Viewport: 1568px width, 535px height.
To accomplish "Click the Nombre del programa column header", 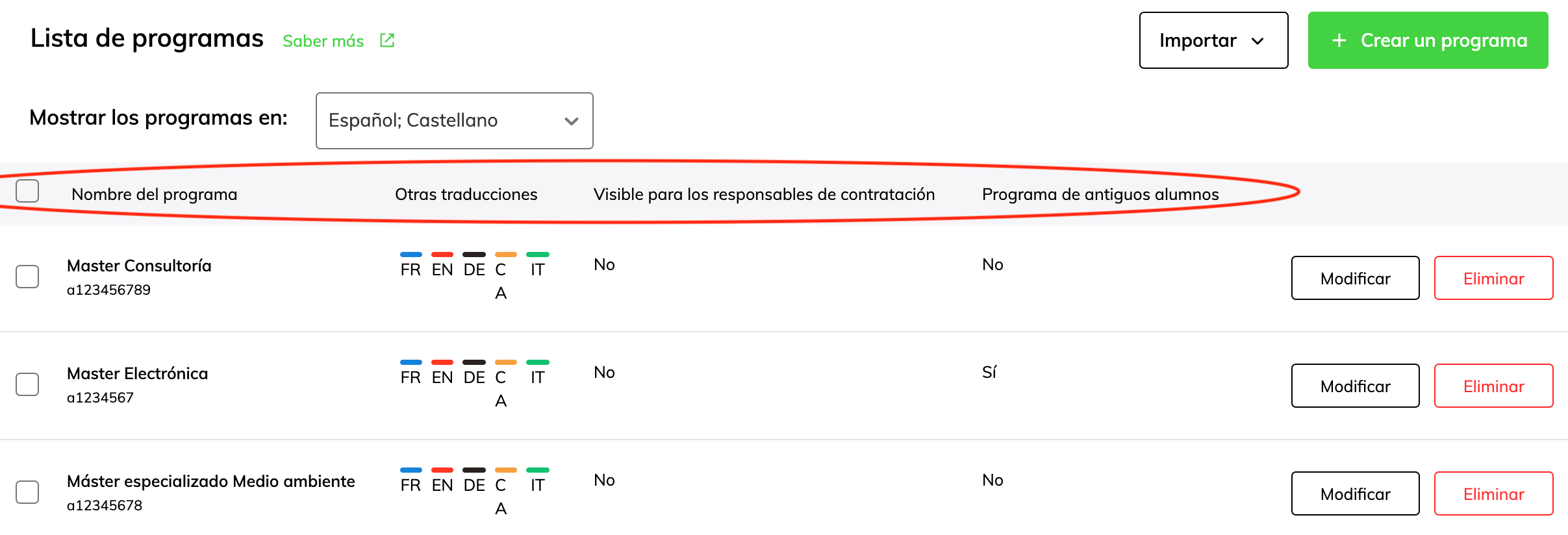I will (155, 194).
